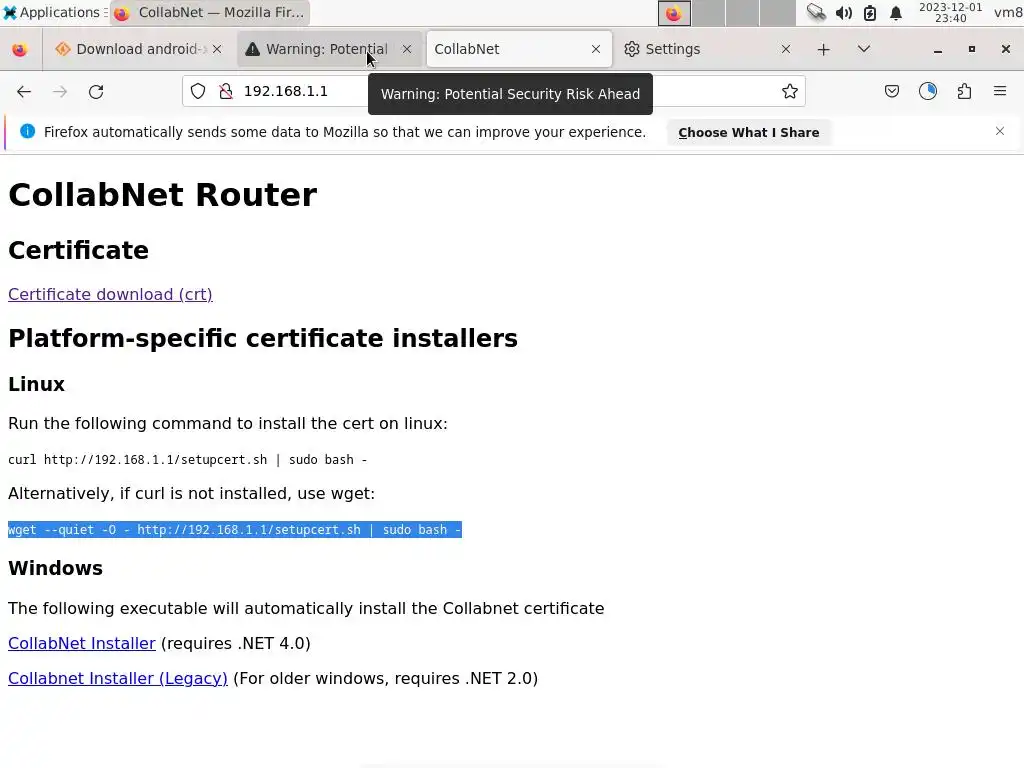Expand the list all tabs chevron

(x=863, y=49)
